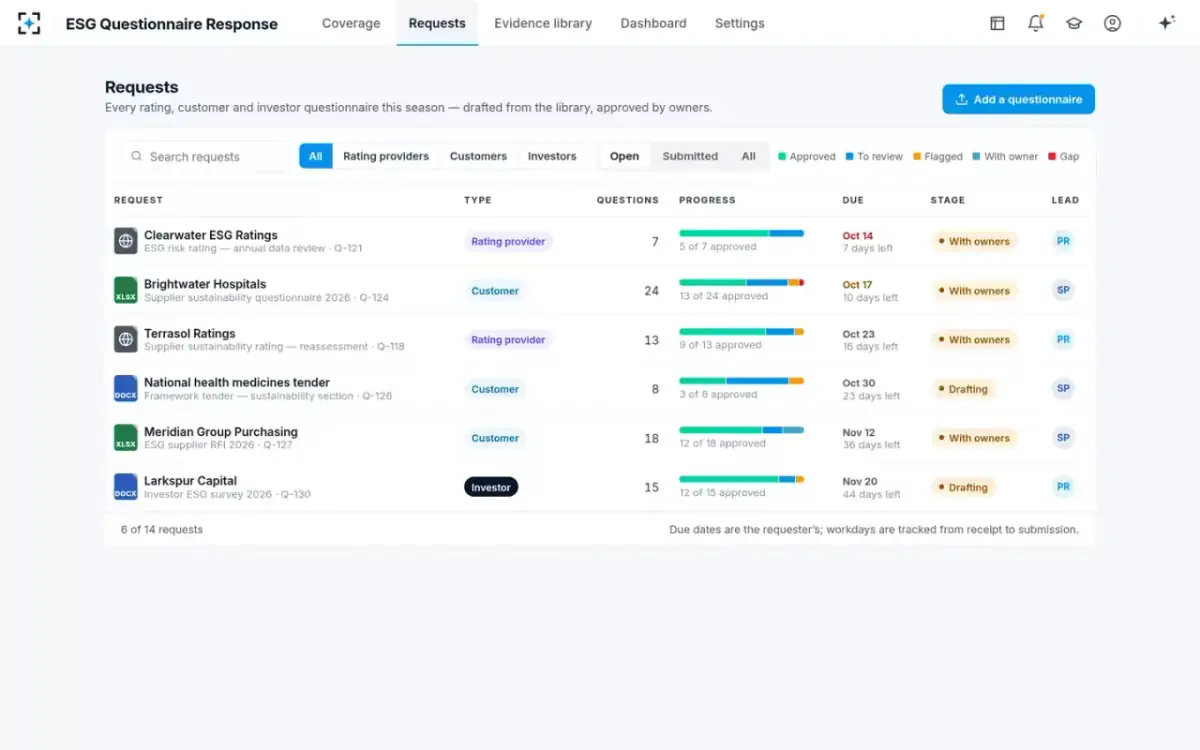Filter requests by Rating providers

click(x=386, y=156)
